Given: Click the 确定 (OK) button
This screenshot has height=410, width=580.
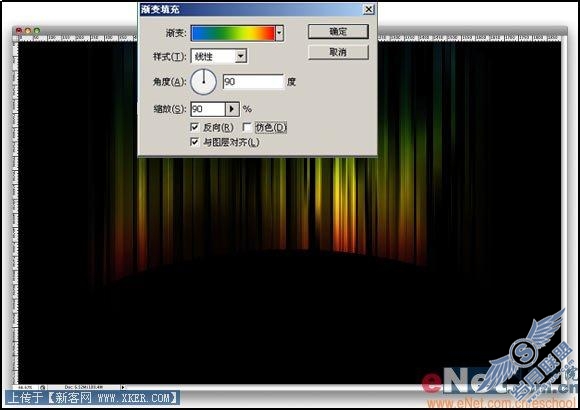Looking at the screenshot, I should pos(338,31).
